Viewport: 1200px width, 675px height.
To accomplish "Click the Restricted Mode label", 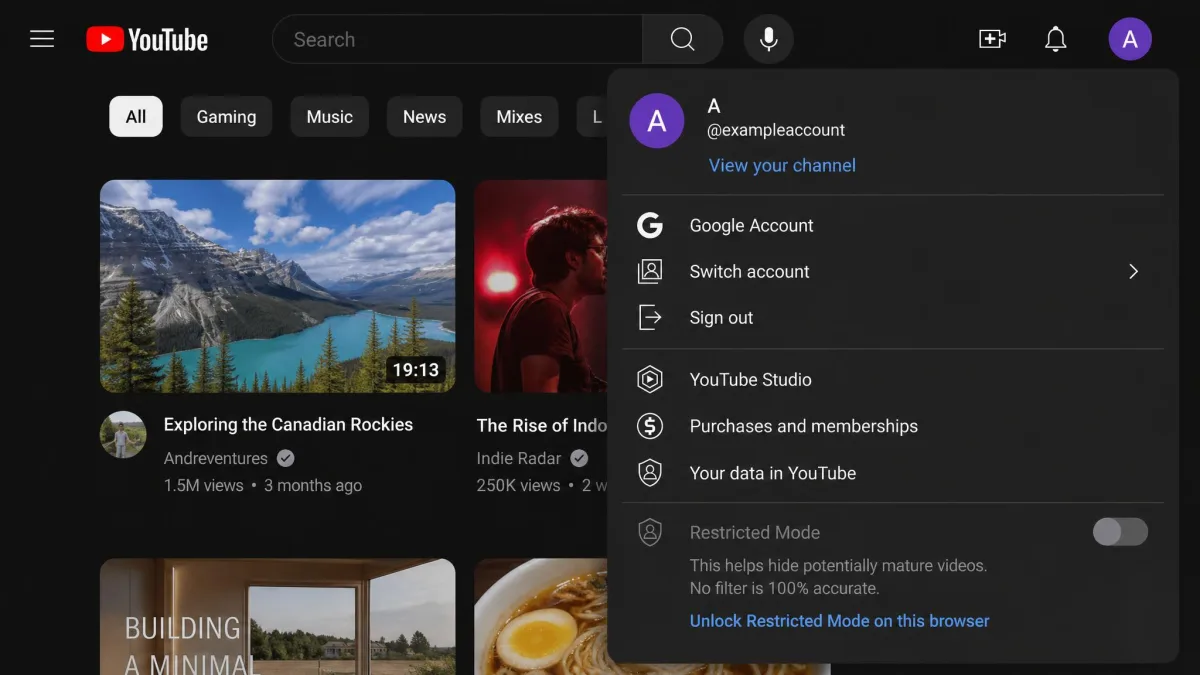I will pos(755,532).
